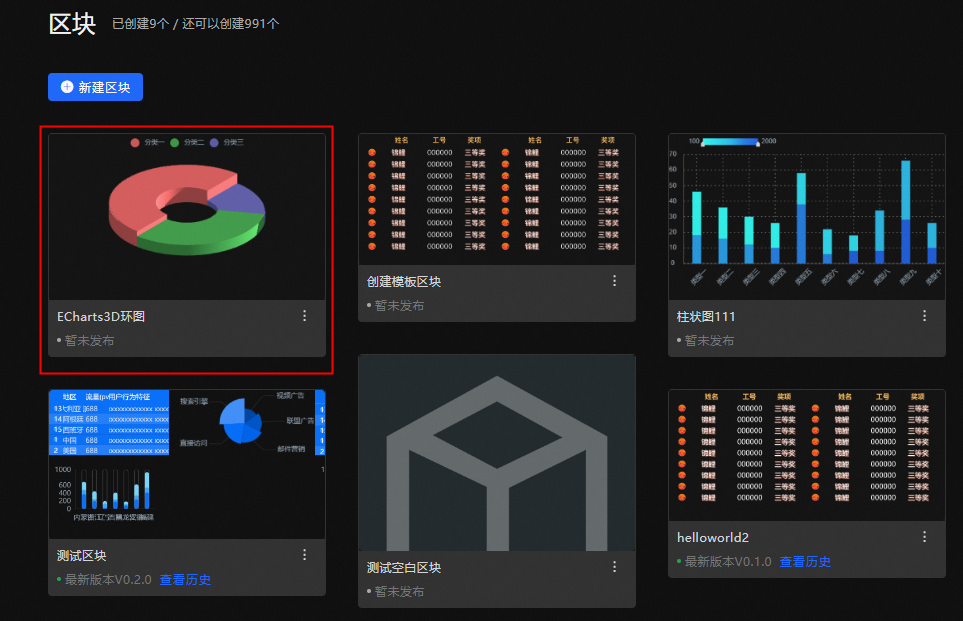
Task: Click the 区块 page heading
Action: point(72,24)
